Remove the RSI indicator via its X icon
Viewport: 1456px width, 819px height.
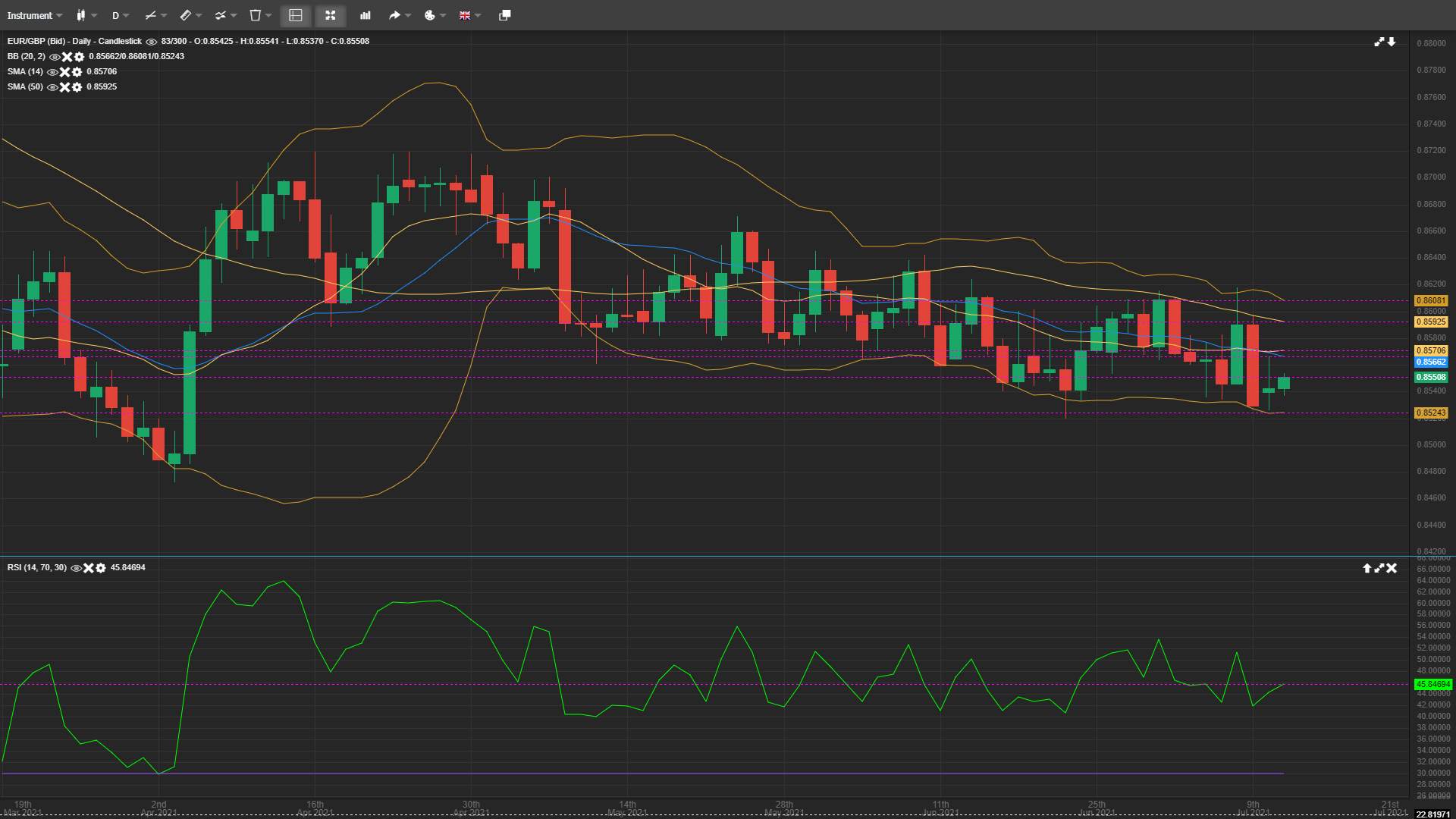pyautogui.click(x=88, y=568)
